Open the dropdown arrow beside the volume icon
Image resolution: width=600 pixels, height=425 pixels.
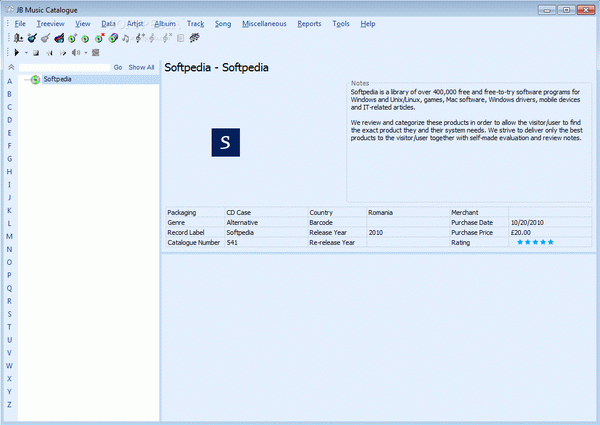click(x=86, y=53)
